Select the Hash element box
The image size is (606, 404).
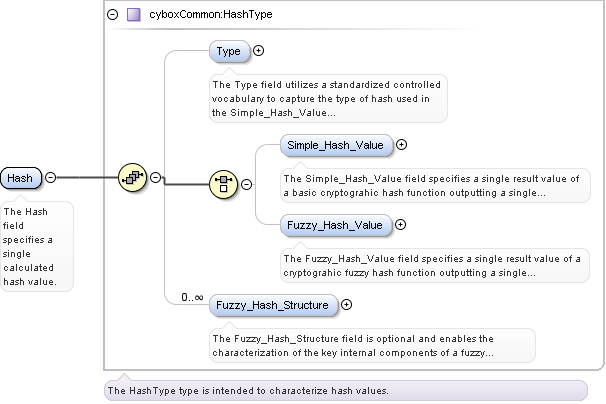(20, 178)
